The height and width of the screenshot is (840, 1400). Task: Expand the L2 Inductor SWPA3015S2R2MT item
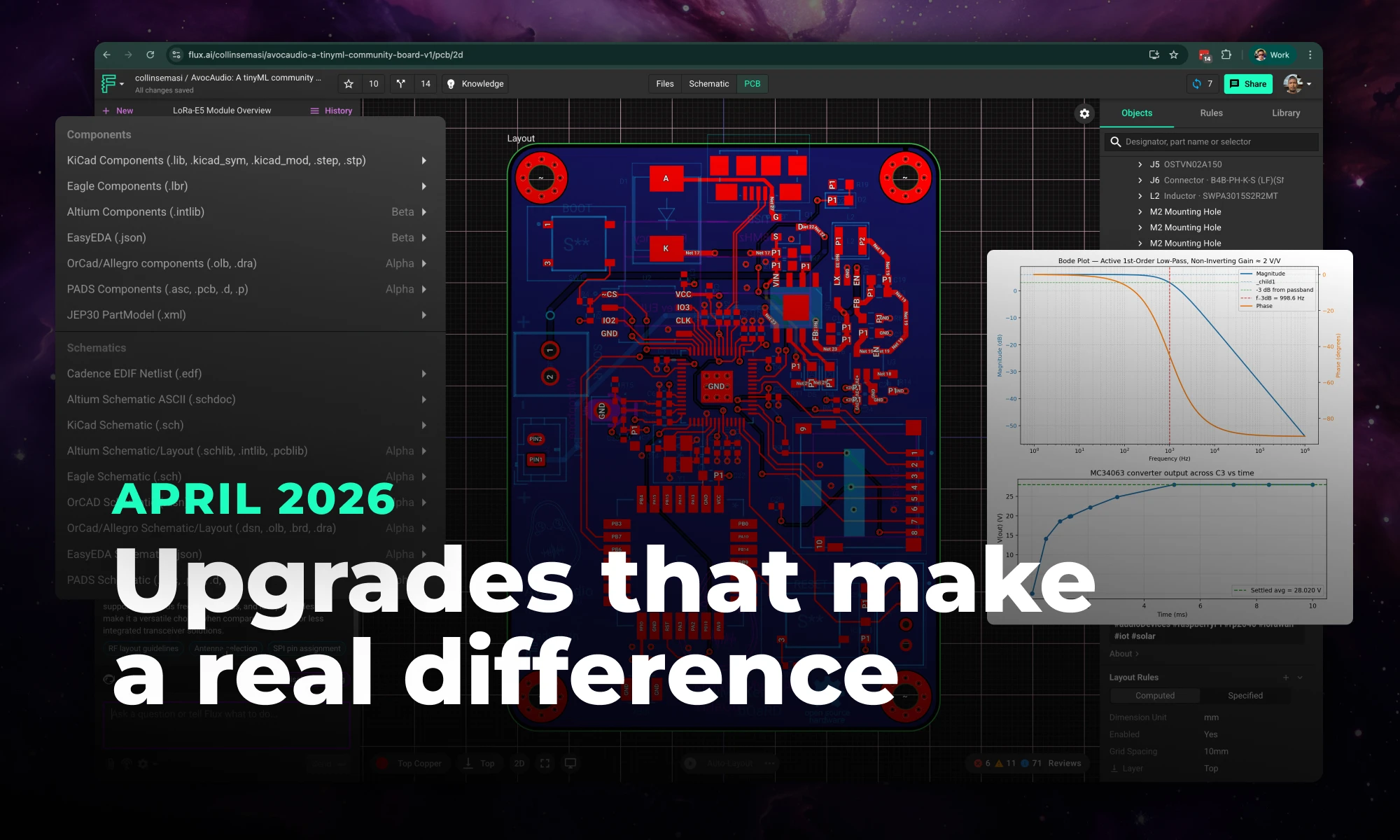coord(1141,196)
